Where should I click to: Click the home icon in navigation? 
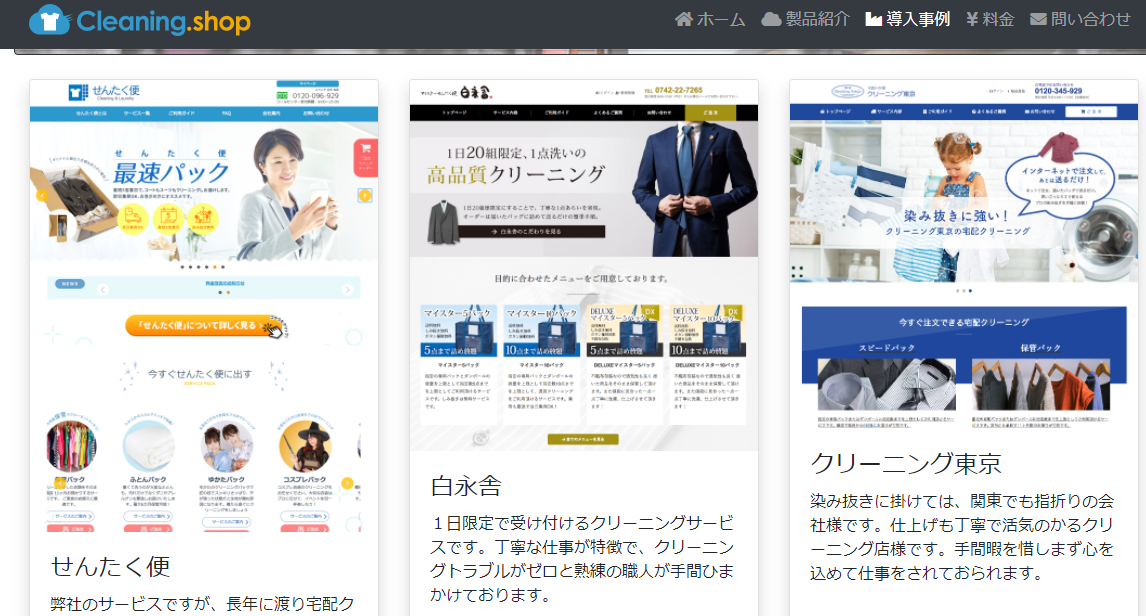(x=683, y=19)
